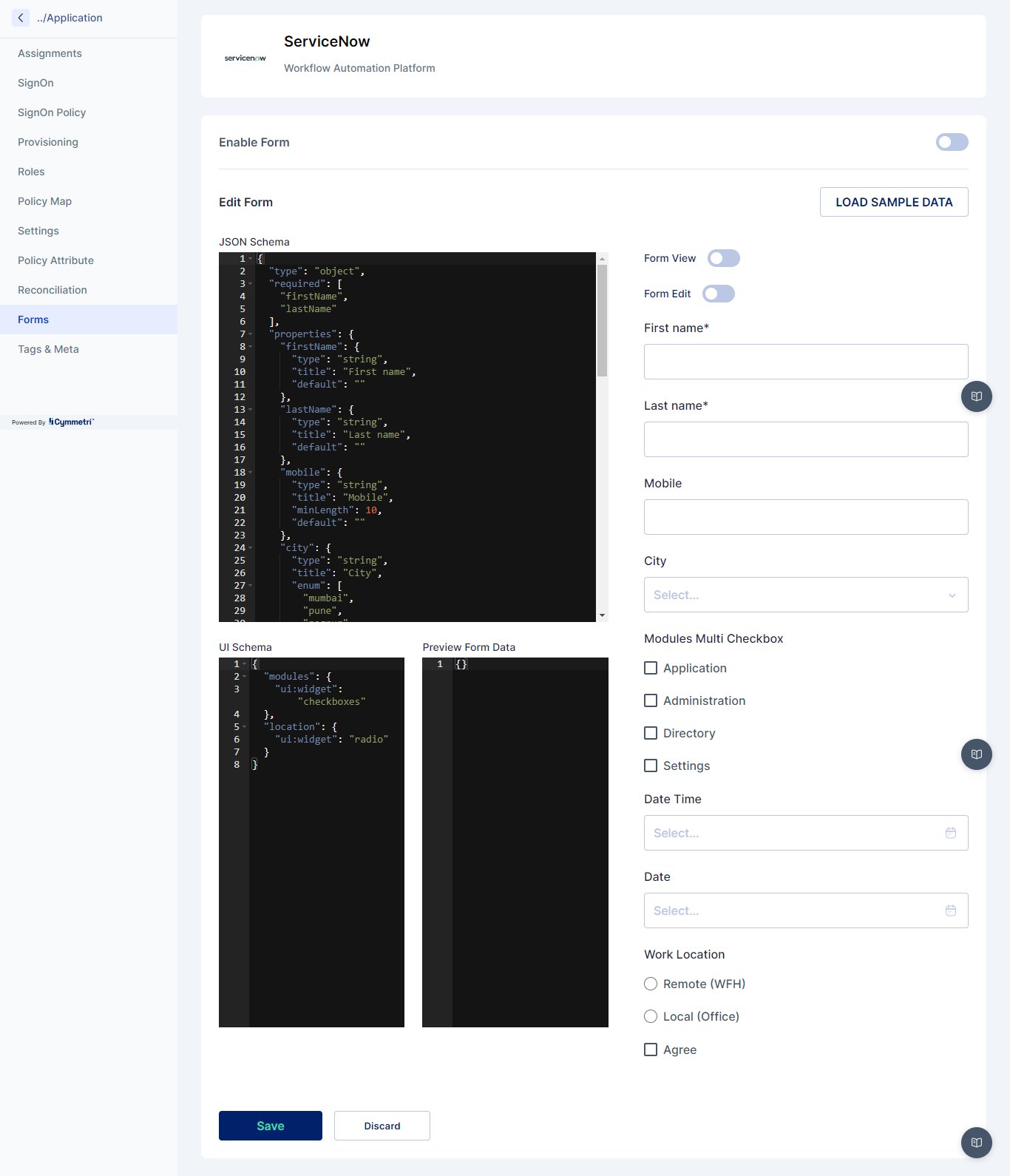Open calendar icon in Date field
Viewport: 1010px width, 1176px height.
[951, 910]
